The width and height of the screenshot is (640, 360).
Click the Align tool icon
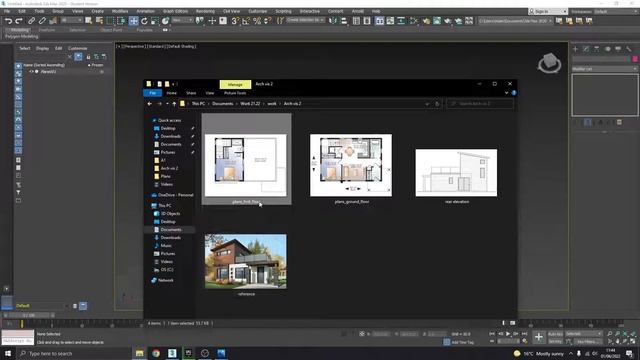click(x=344, y=21)
